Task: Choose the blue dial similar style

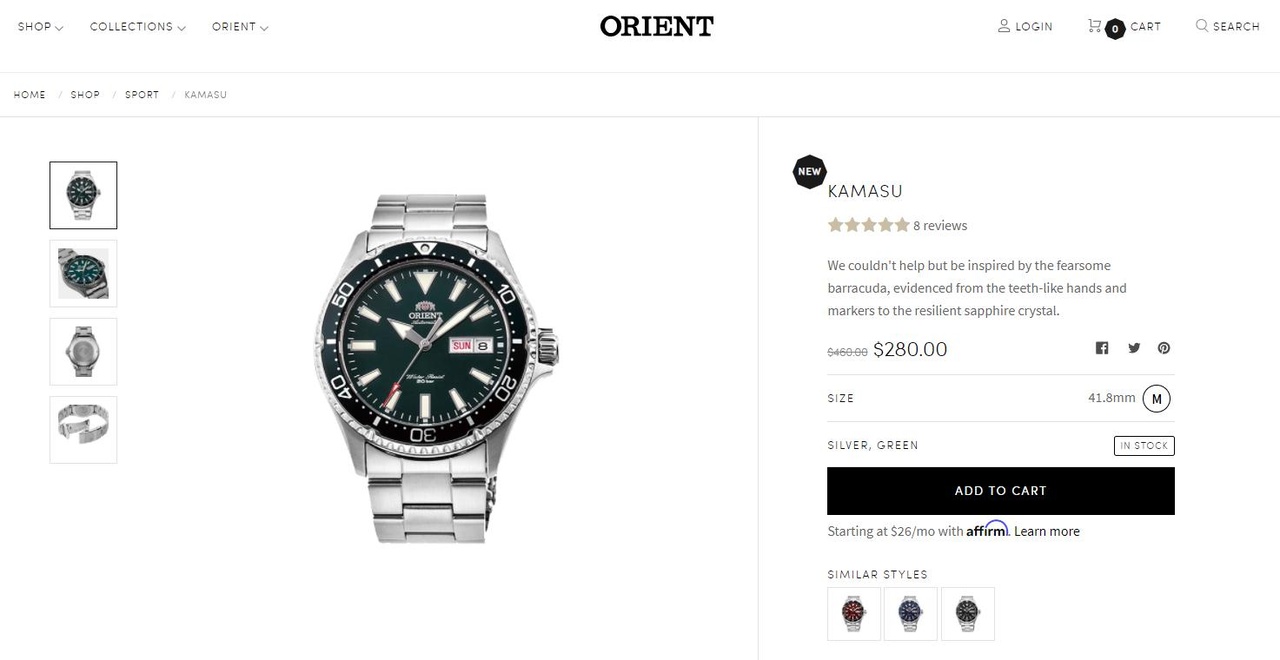Action: (910, 613)
